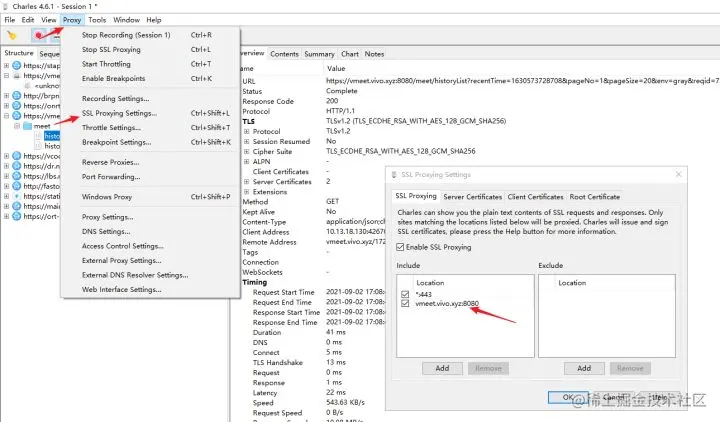Screen dimensions: 720x422
Task: Uncheck the *:443 include location
Action: pos(405,294)
